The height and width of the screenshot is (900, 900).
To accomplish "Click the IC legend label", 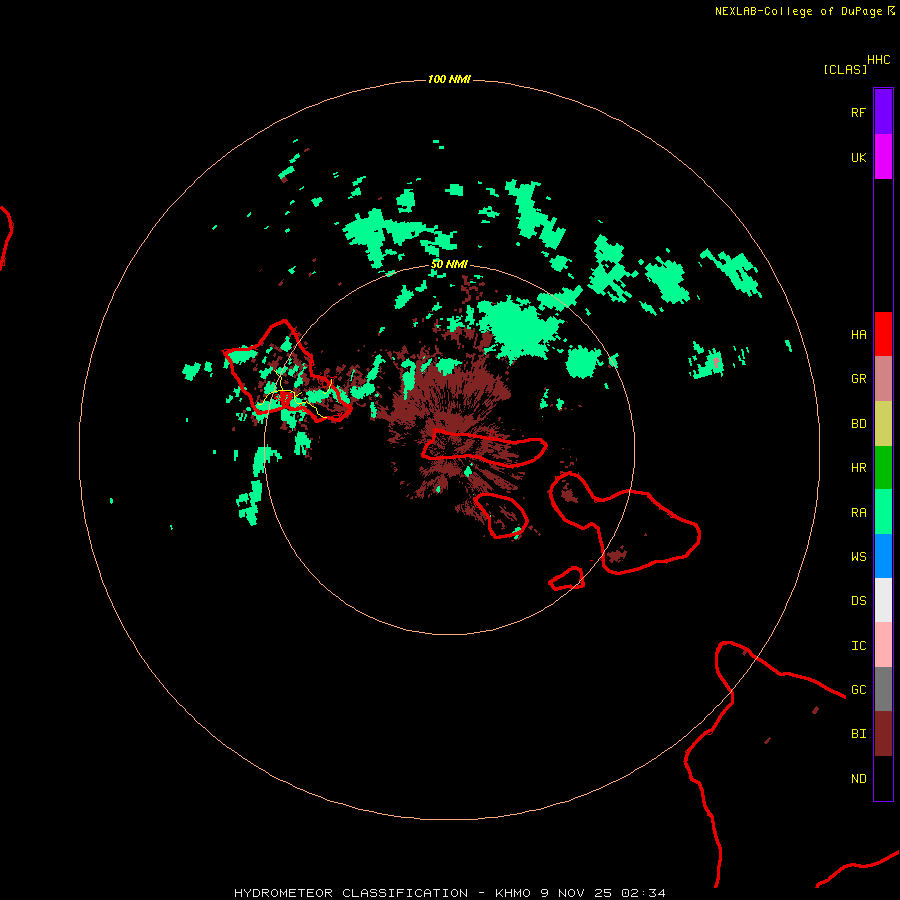I will (x=858, y=645).
